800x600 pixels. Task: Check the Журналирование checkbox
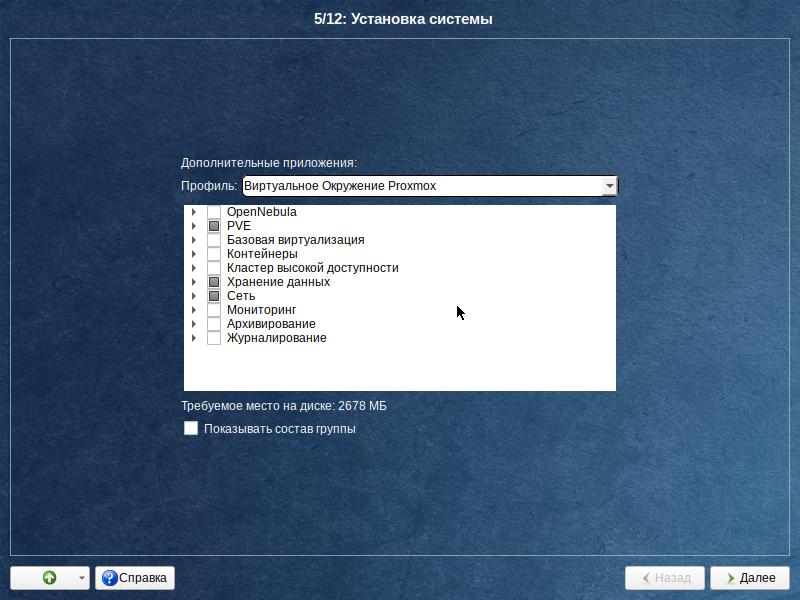tap(214, 338)
